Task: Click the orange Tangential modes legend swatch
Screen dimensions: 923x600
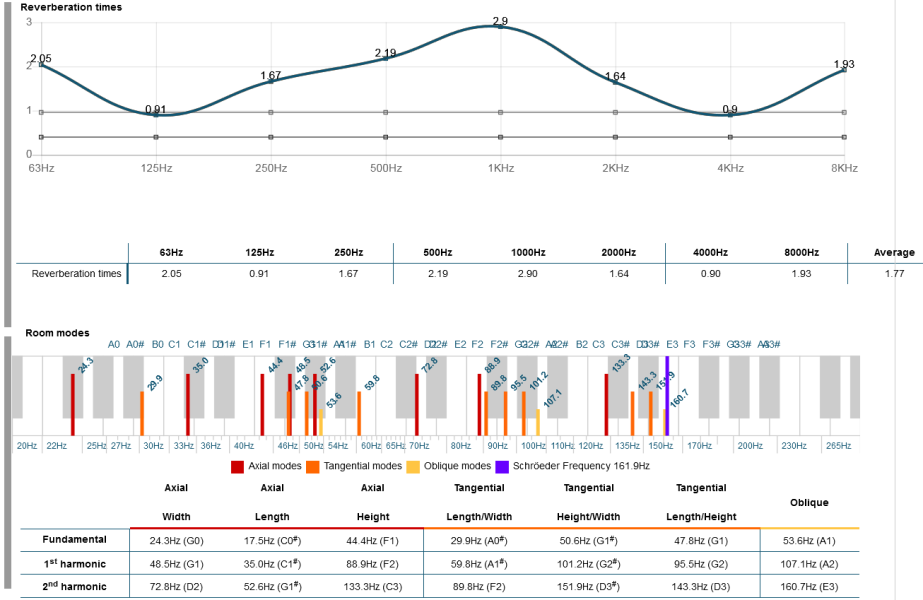Action: [x=313, y=466]
